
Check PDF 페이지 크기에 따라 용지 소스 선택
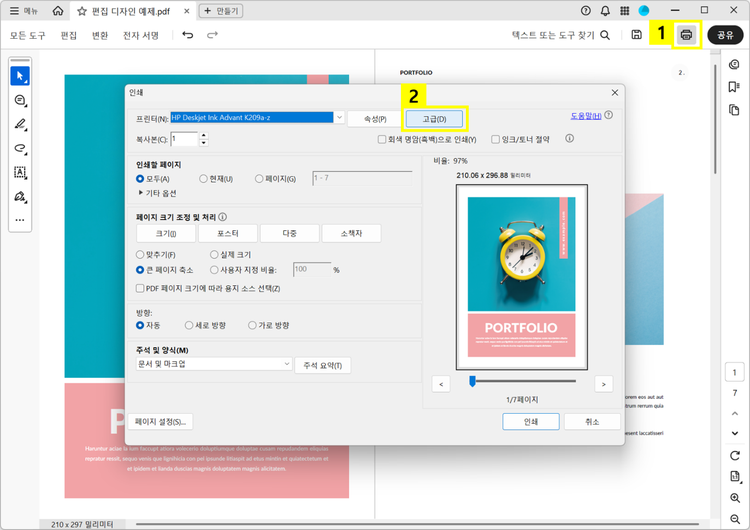pyautogui.click(x=140, y=288)
